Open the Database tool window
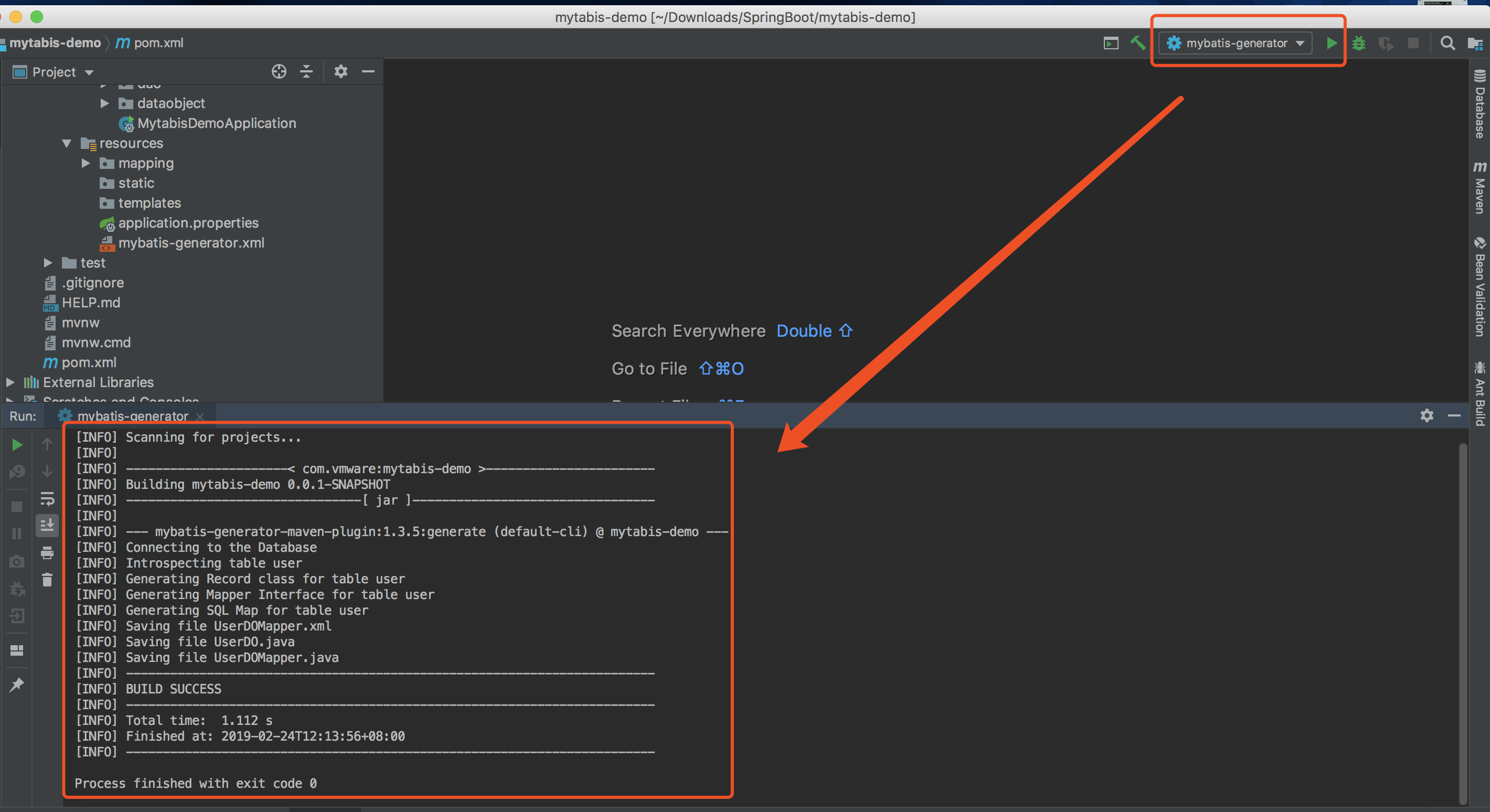Screen dimensions: 1490x812 pyautogui.click(x=1480, y=105)
